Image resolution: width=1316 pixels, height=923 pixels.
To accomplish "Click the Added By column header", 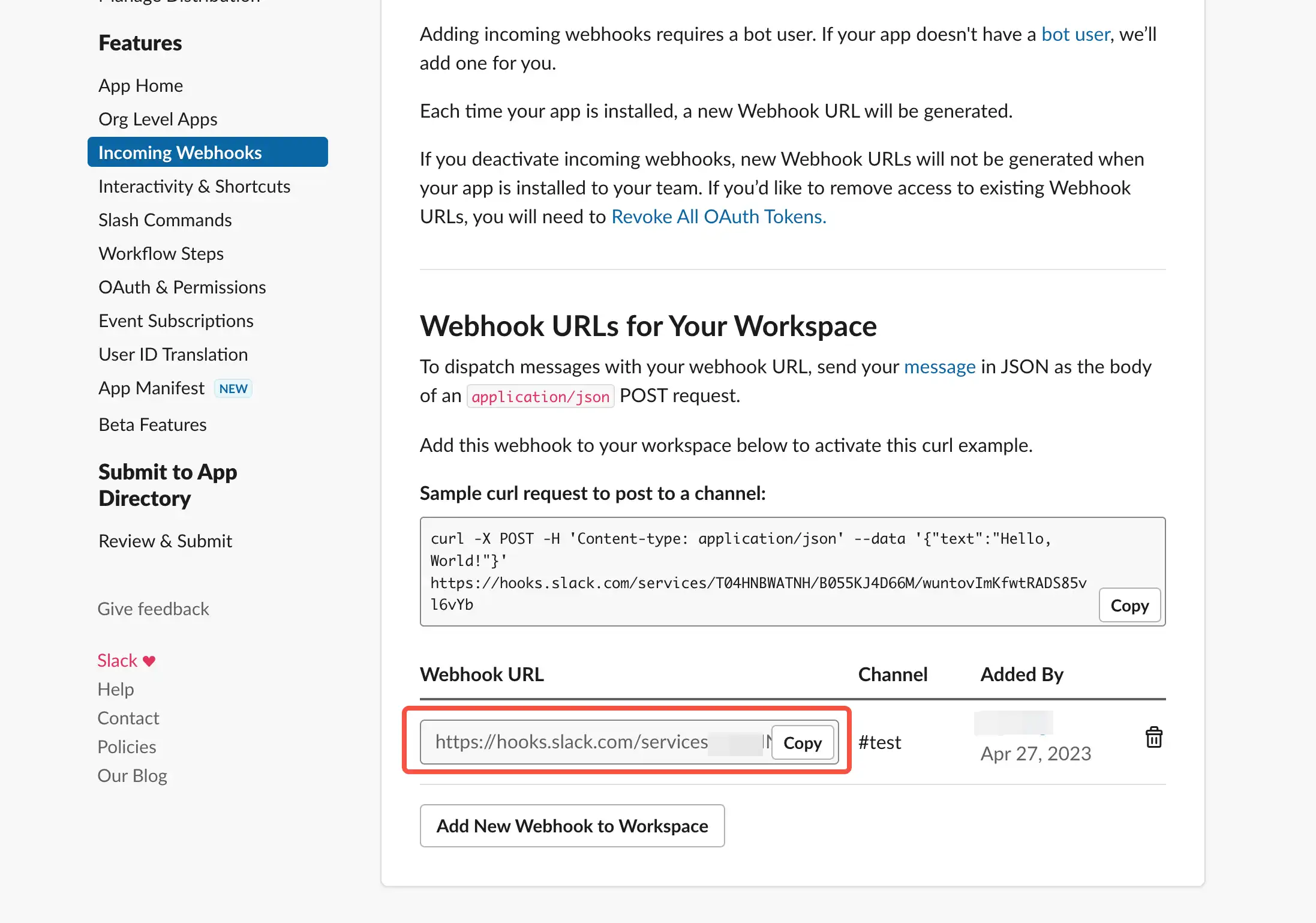I will point(1021,675).
